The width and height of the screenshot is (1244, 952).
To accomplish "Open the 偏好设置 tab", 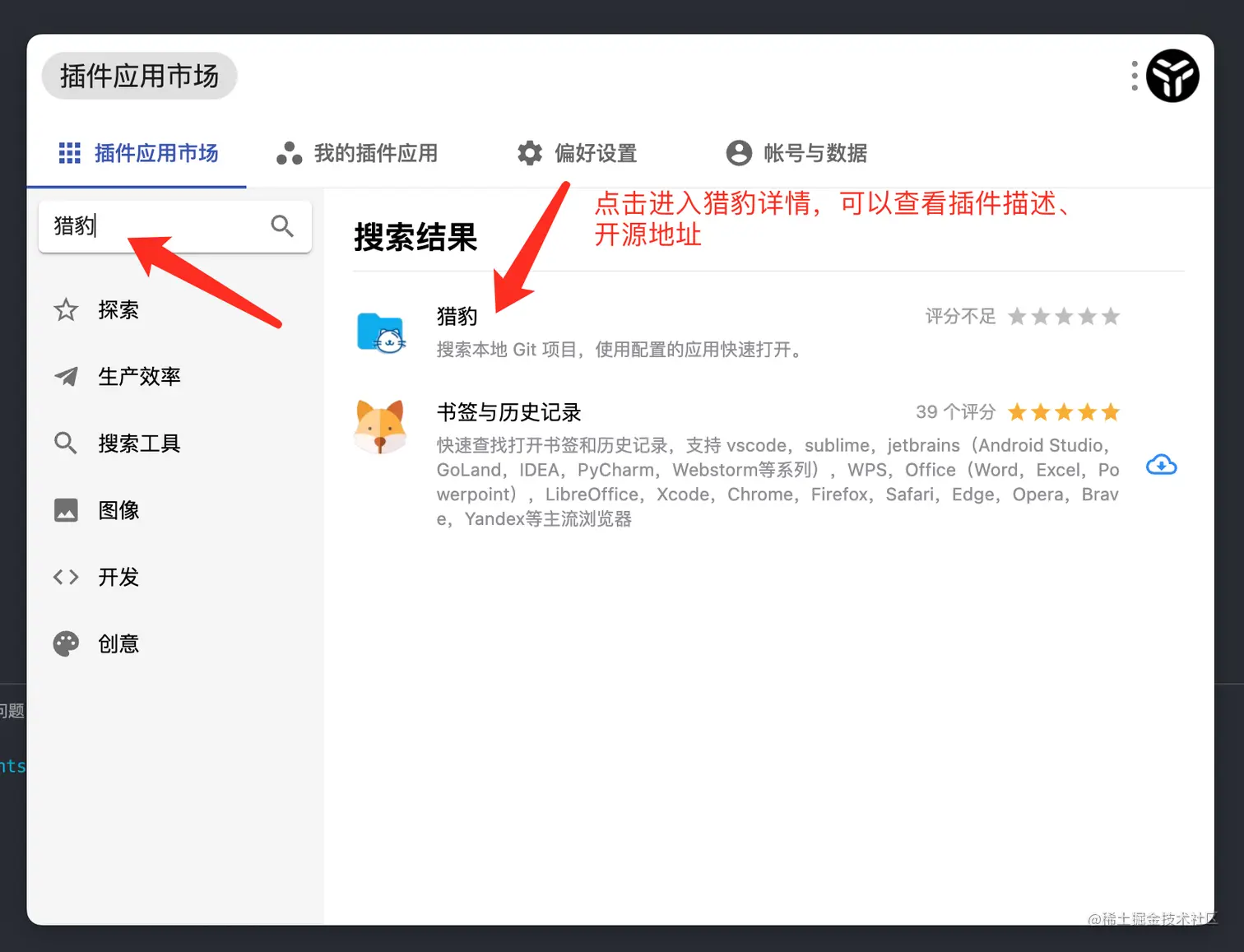I will coord(578,153).
